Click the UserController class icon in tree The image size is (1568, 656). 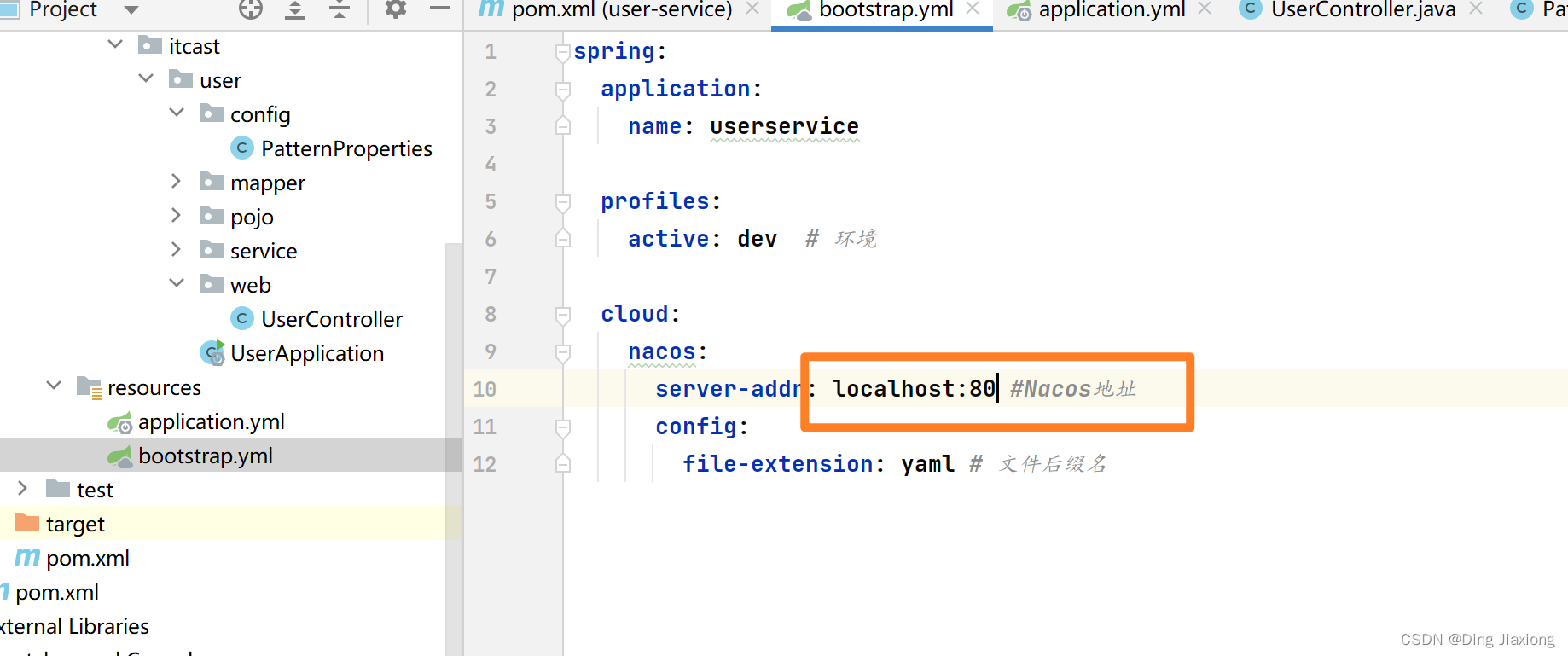(x=242, y=319)
